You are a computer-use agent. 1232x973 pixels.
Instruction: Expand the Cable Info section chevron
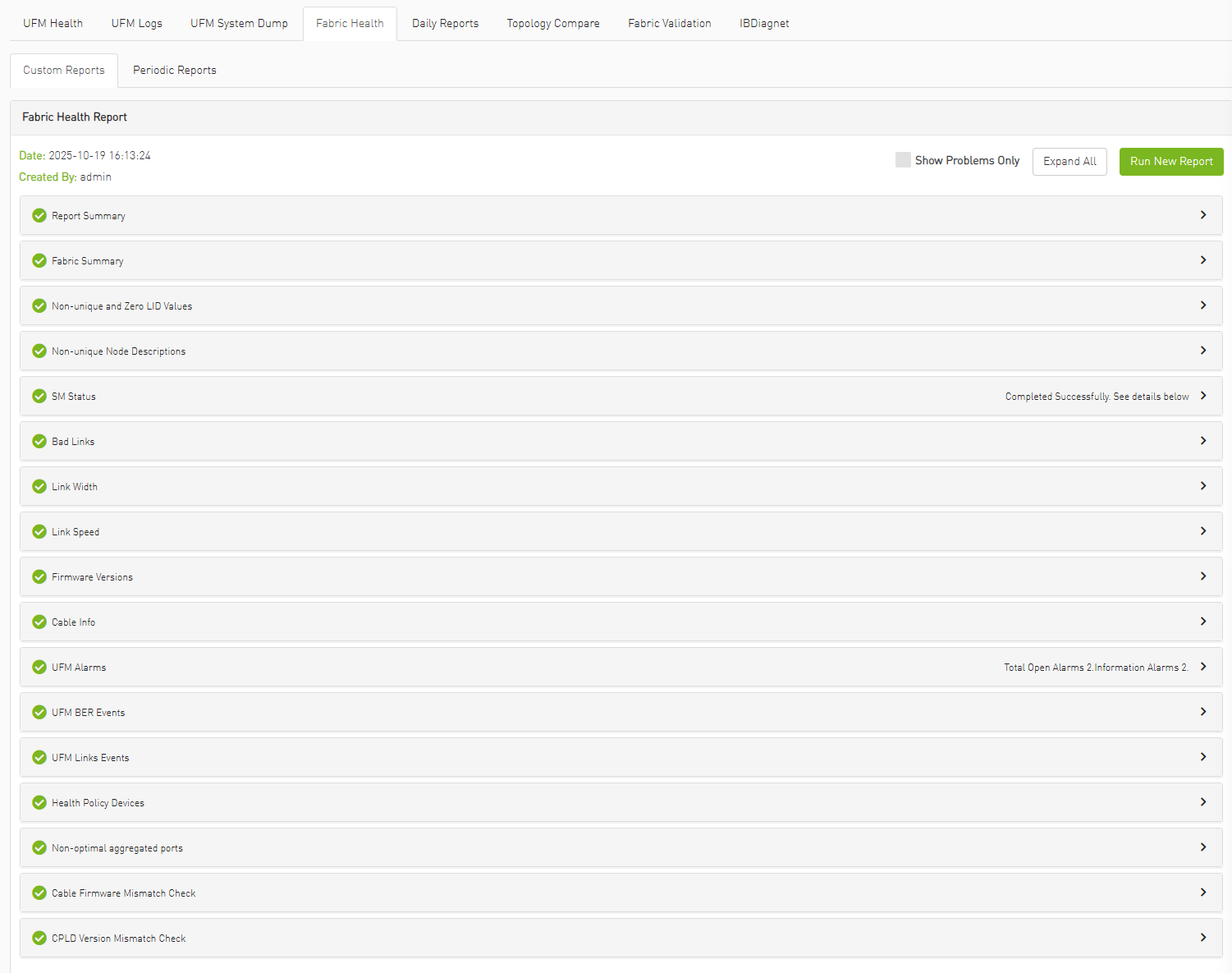[x=1203, y=622]
